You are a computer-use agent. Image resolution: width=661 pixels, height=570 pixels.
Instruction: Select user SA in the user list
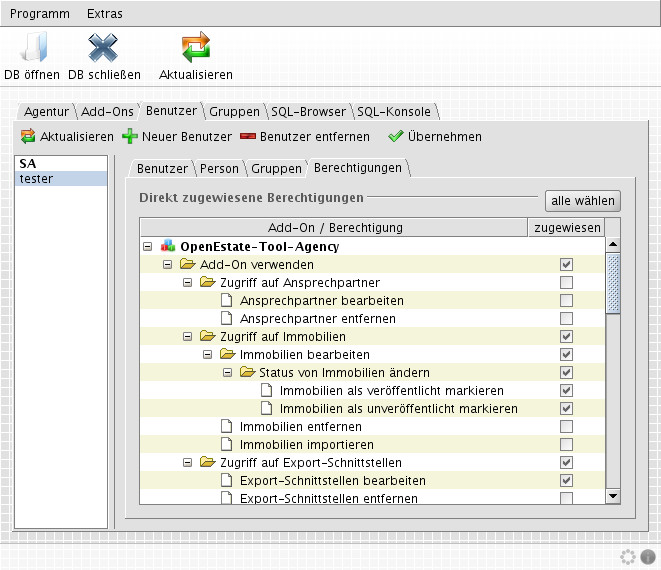(28, 162)
